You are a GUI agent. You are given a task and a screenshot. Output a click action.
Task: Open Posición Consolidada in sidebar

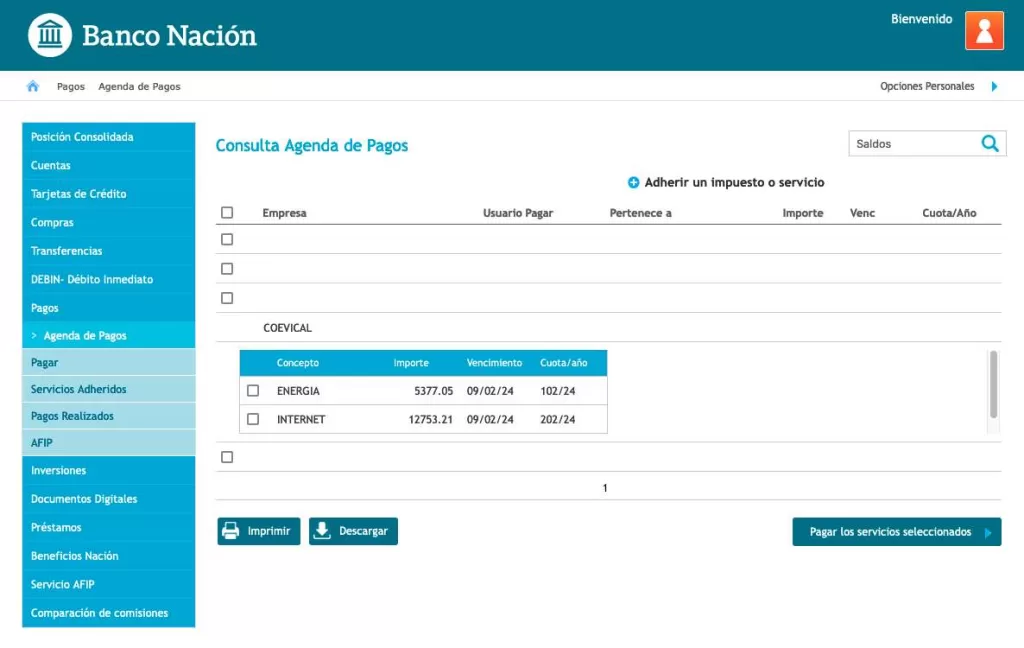[x=108, y=137]
